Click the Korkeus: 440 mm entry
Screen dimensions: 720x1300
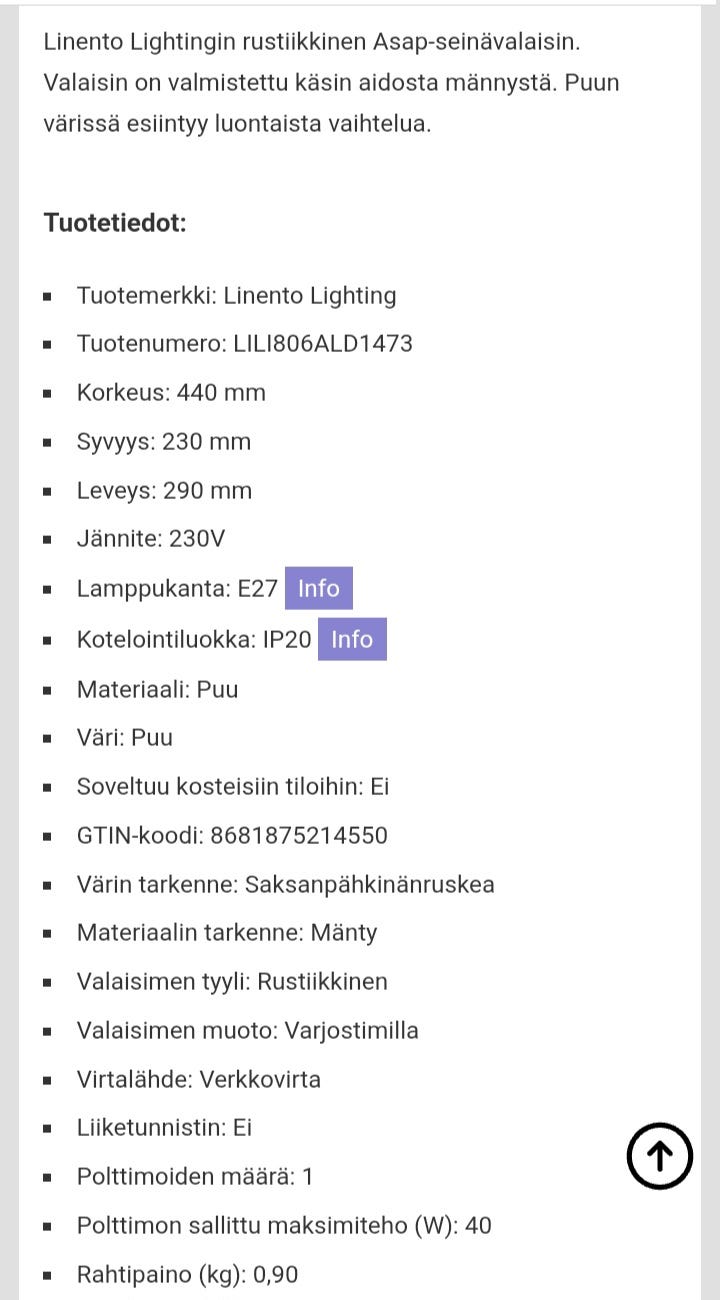171,393
